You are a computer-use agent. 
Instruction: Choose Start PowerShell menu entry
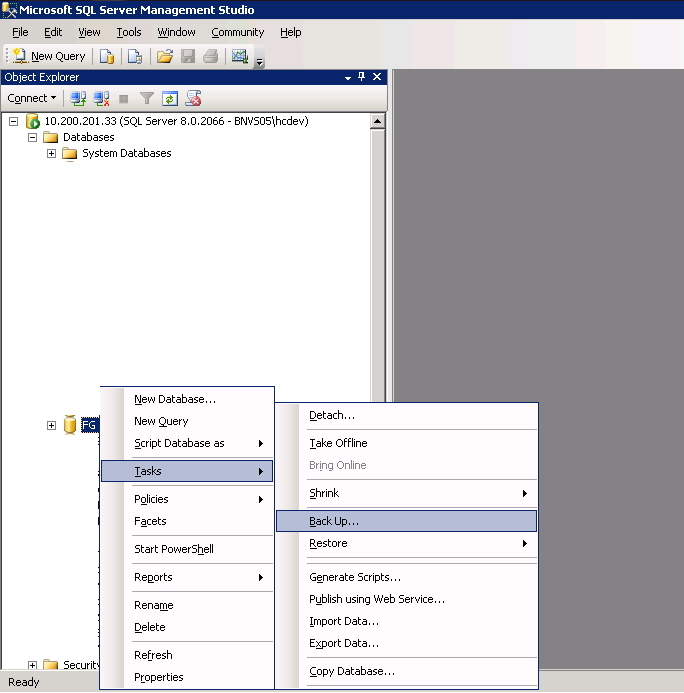[187, 549]
